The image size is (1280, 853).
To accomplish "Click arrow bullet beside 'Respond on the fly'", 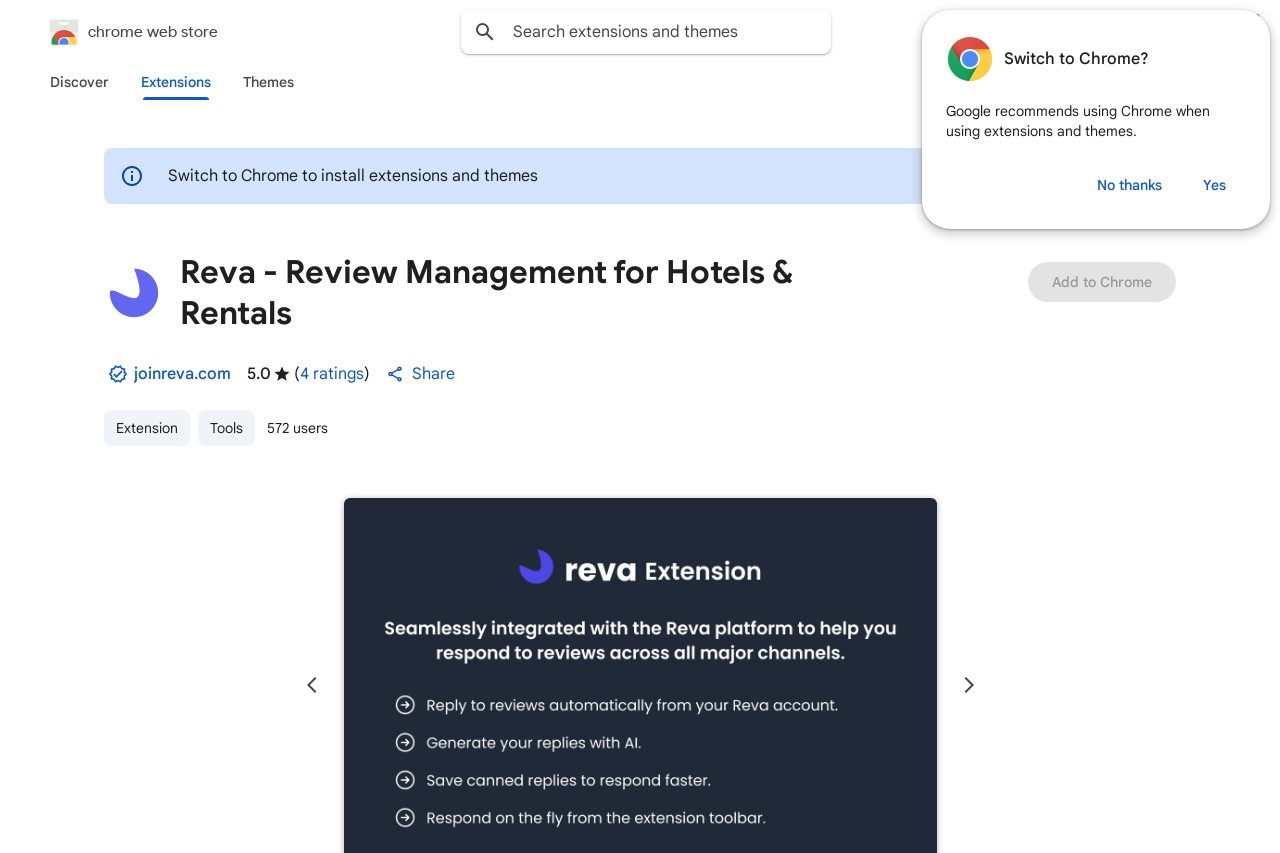I will (405, 818).
